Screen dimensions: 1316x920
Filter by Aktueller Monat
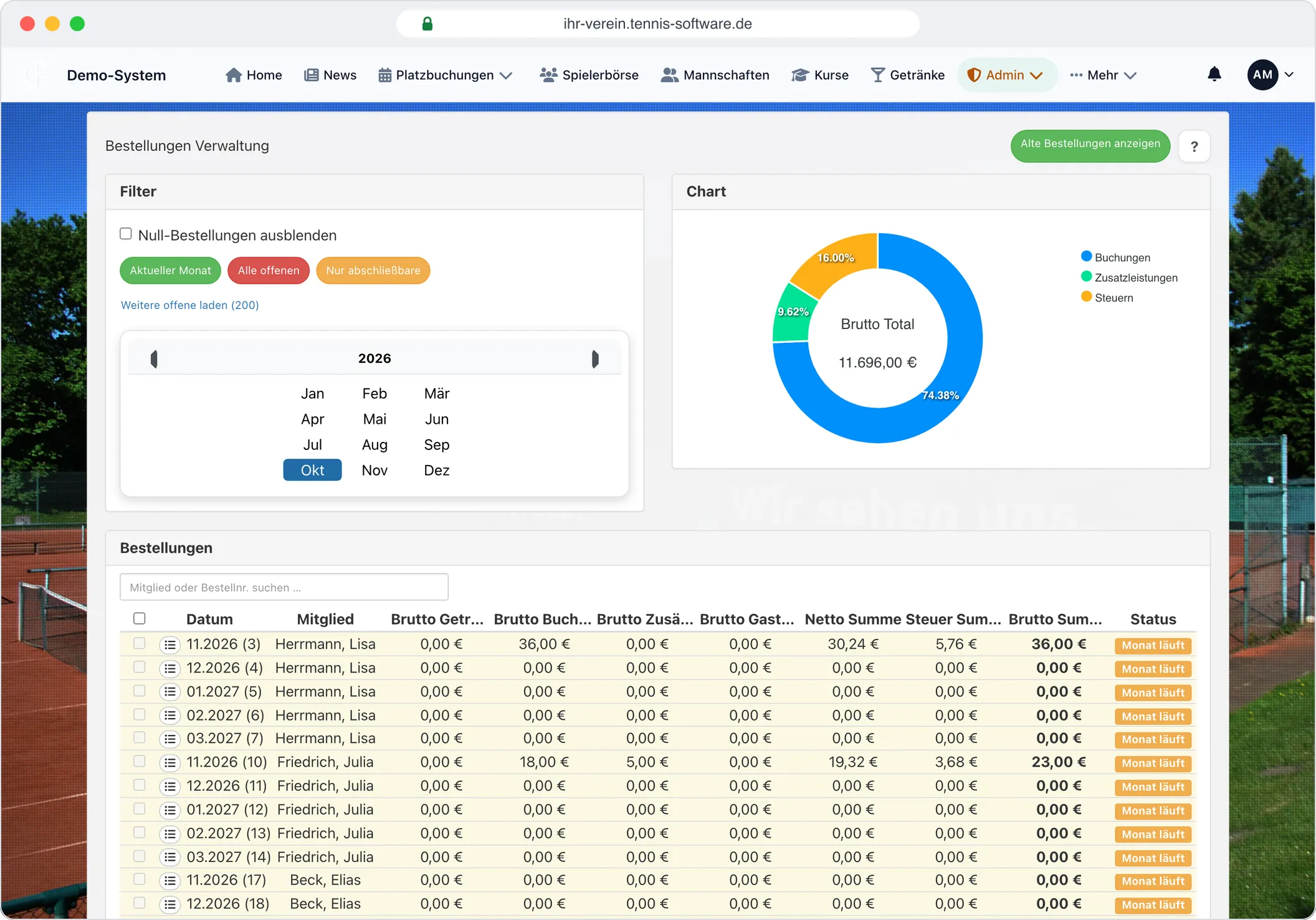click(170, 271)
